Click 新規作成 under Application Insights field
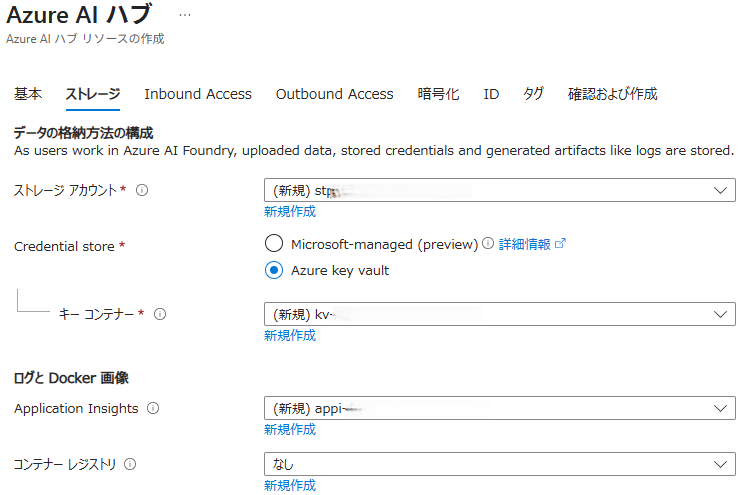Image resolution: width=746 pixels, height=495 pixels. [x=290, y=429]
